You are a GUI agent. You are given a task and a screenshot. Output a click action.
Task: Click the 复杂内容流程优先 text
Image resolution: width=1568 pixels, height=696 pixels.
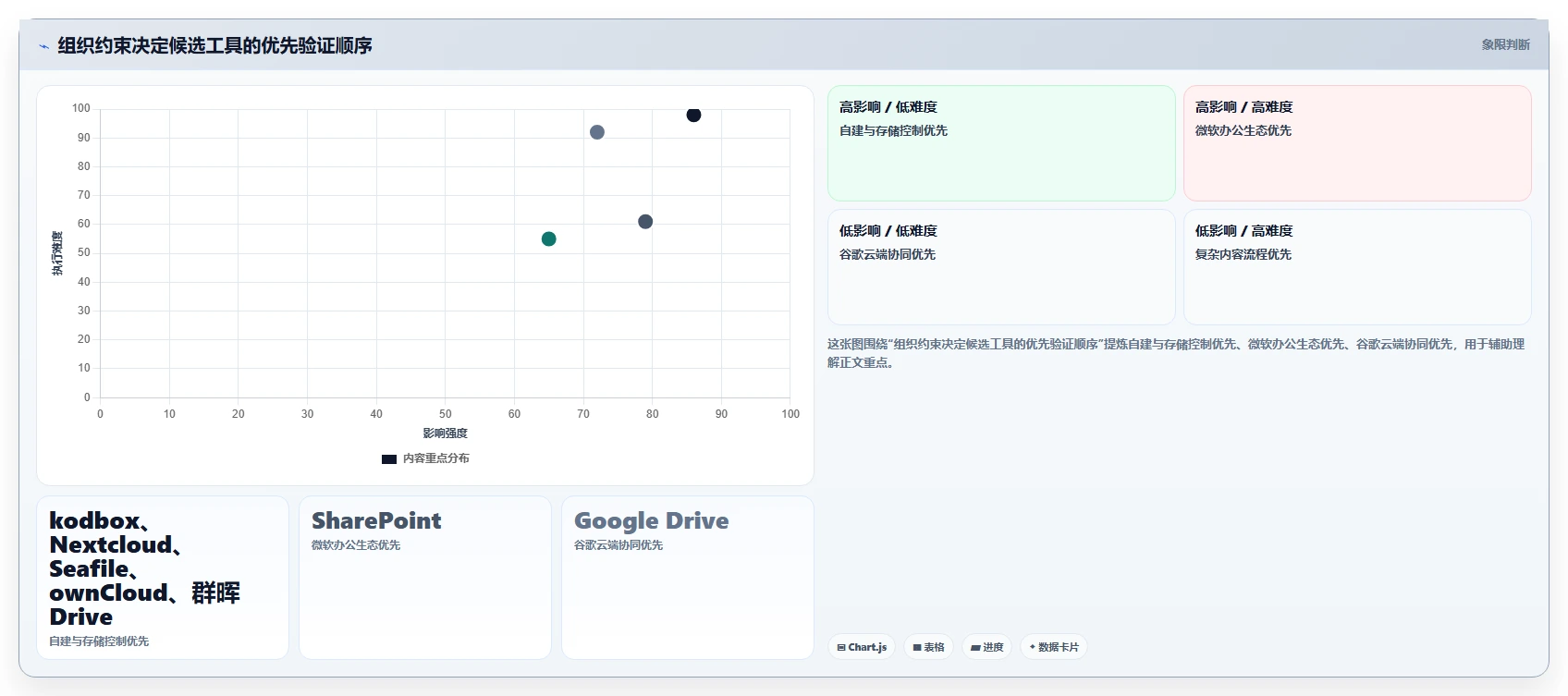pyautogui.click(x=1243, y=254)
